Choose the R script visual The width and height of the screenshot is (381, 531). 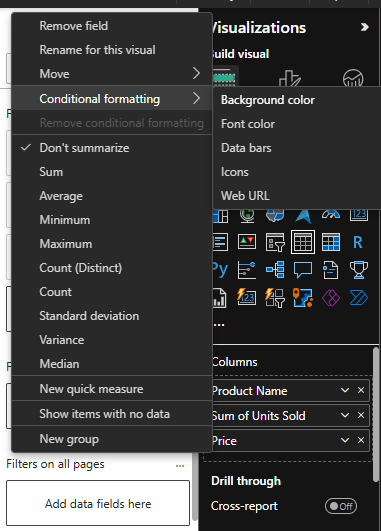click(358, 242)
